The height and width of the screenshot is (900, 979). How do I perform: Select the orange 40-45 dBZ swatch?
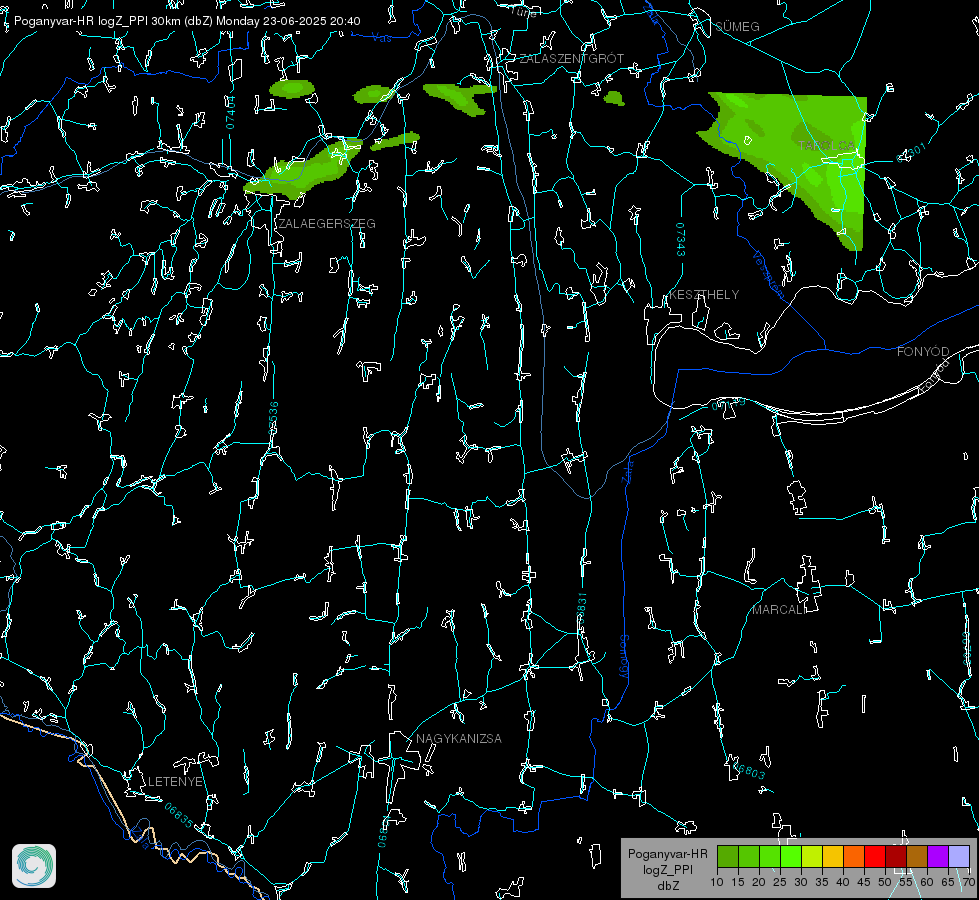point(854,856)
